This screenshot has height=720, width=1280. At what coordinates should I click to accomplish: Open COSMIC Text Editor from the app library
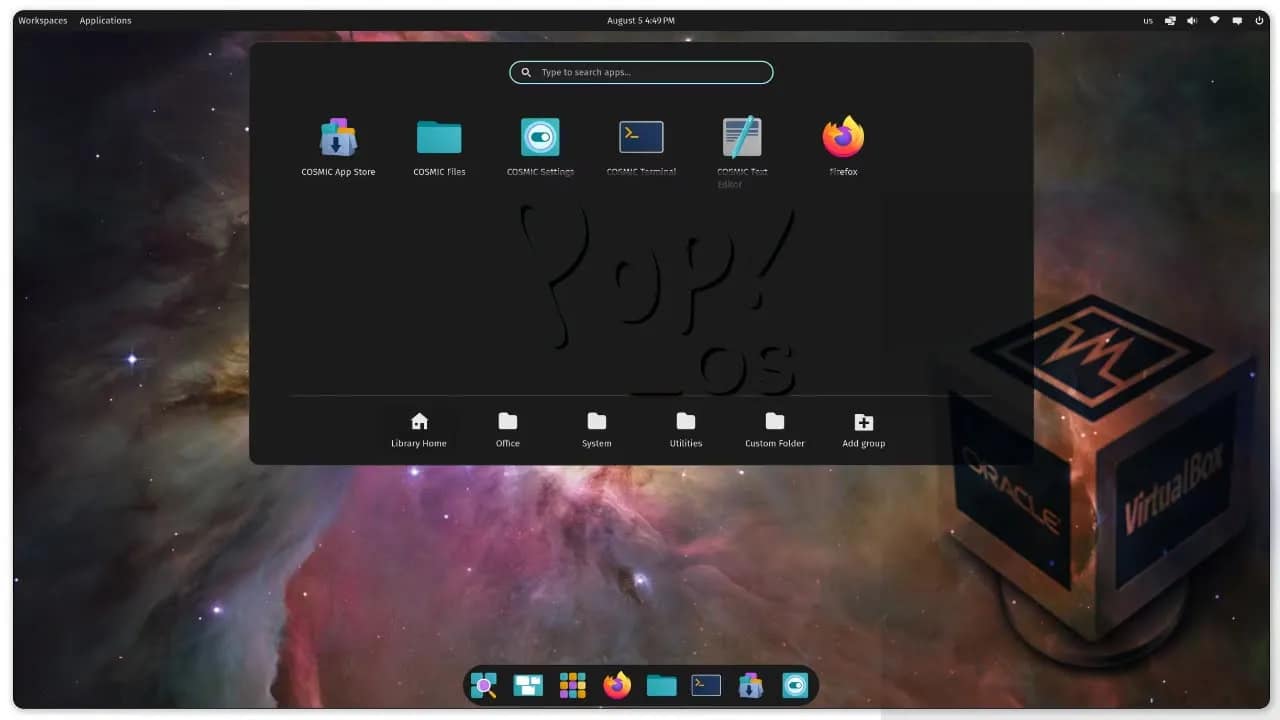coord(741,138)
